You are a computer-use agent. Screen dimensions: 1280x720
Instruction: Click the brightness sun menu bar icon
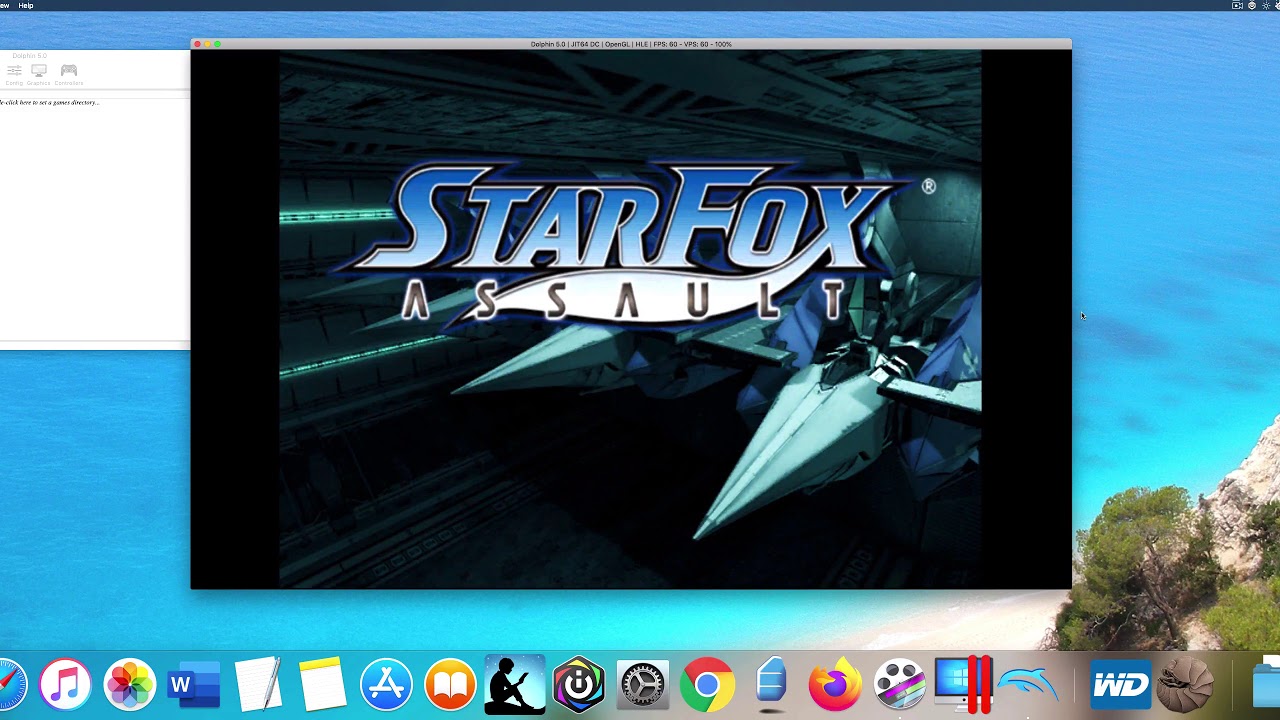click(x=1266, y=5)
